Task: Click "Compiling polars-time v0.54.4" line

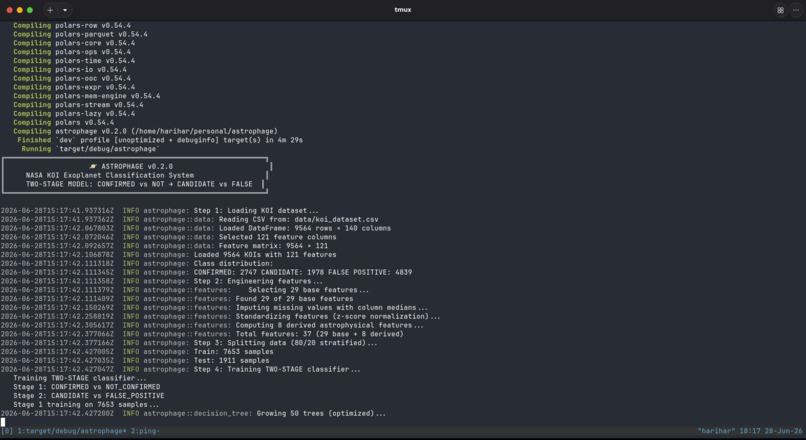Action: 74,61
